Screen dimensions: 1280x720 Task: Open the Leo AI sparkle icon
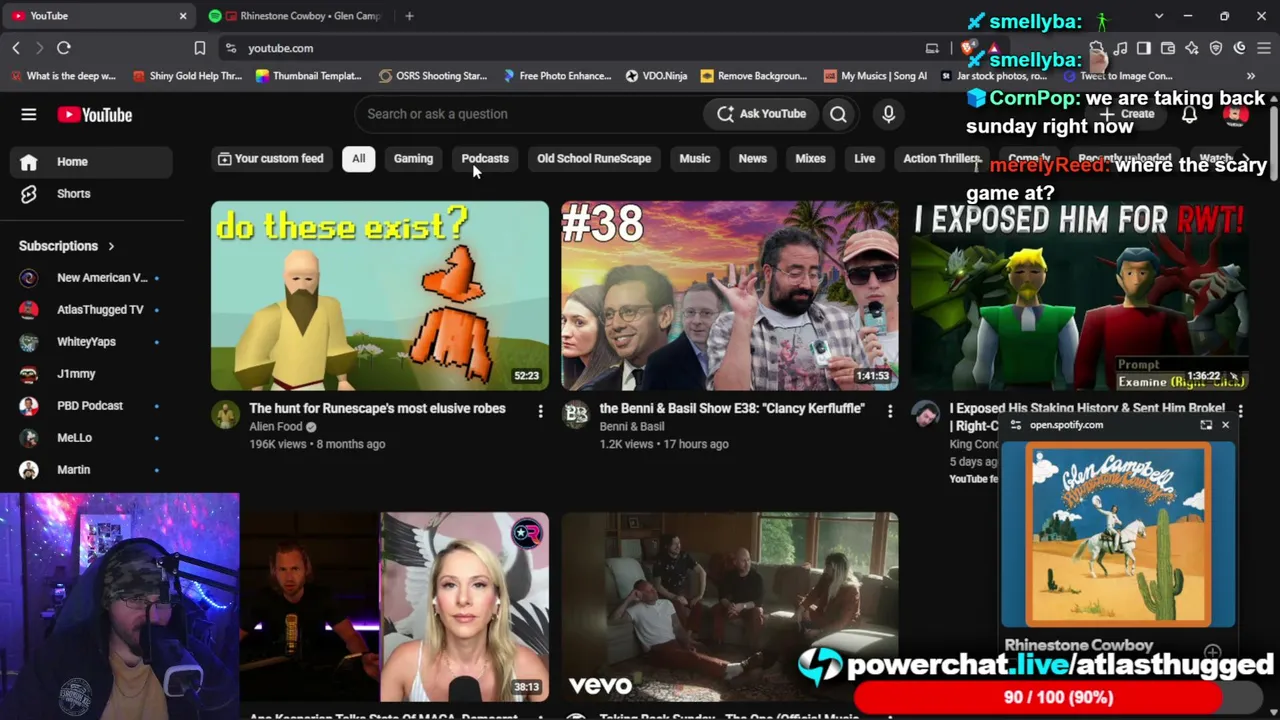pyautogui.click(x=1192, y=48)
